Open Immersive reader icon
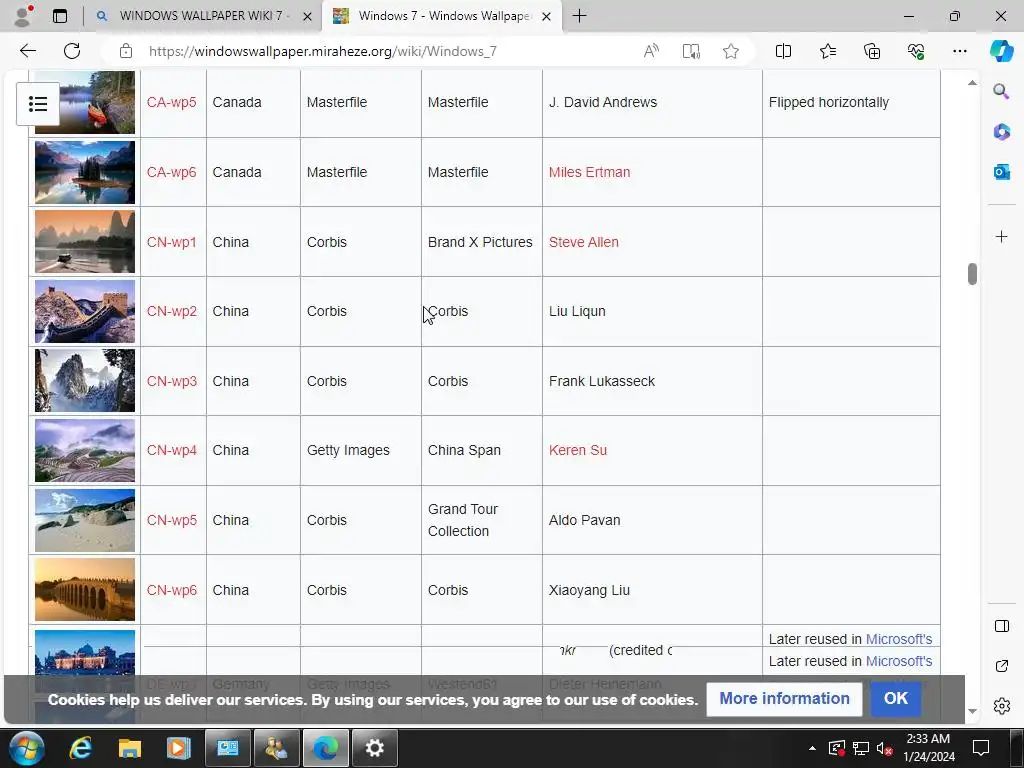The width and height of the screenshot is (1024, 768). pyautogui.click(x=691, y=51)
